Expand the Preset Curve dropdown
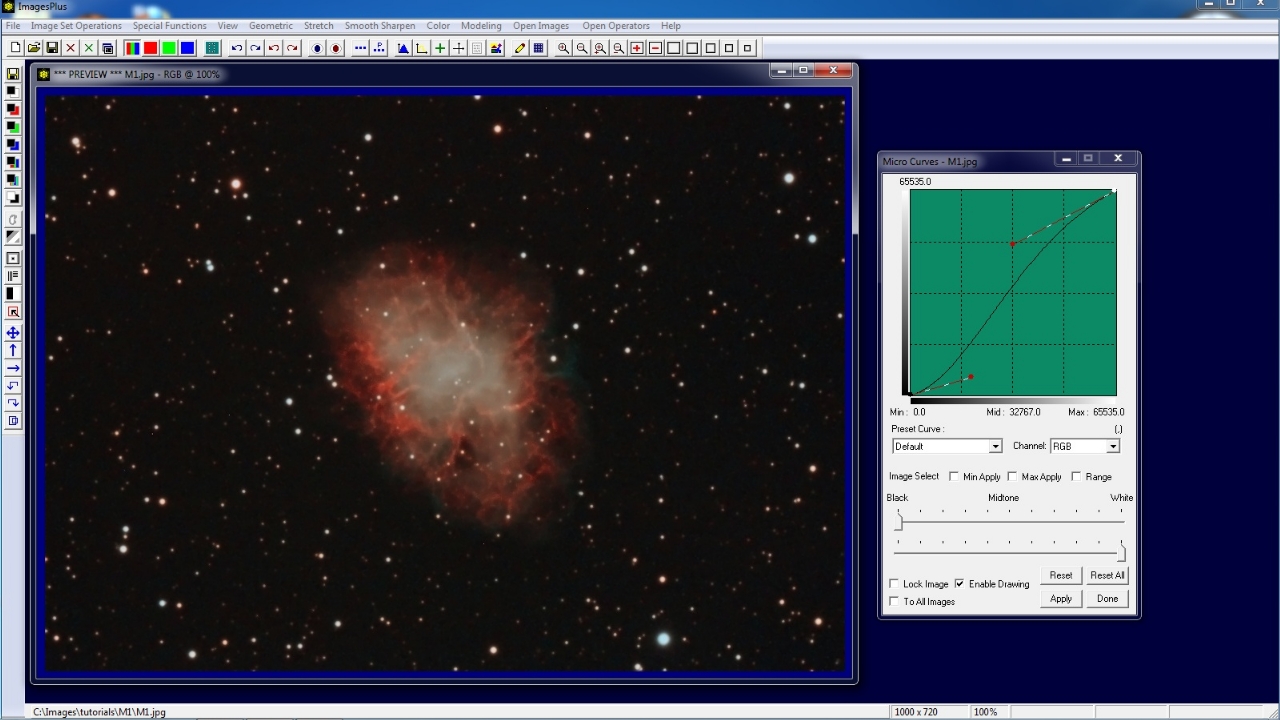This screenshot has height=720, width=1280. click(995, 446)
